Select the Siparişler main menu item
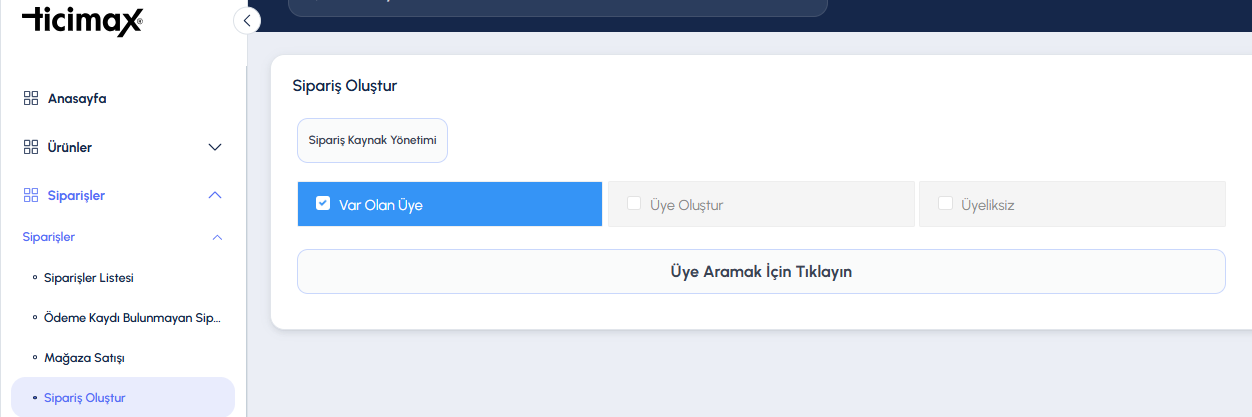Screen dimensions: 1252x417 tap(76, 195)
